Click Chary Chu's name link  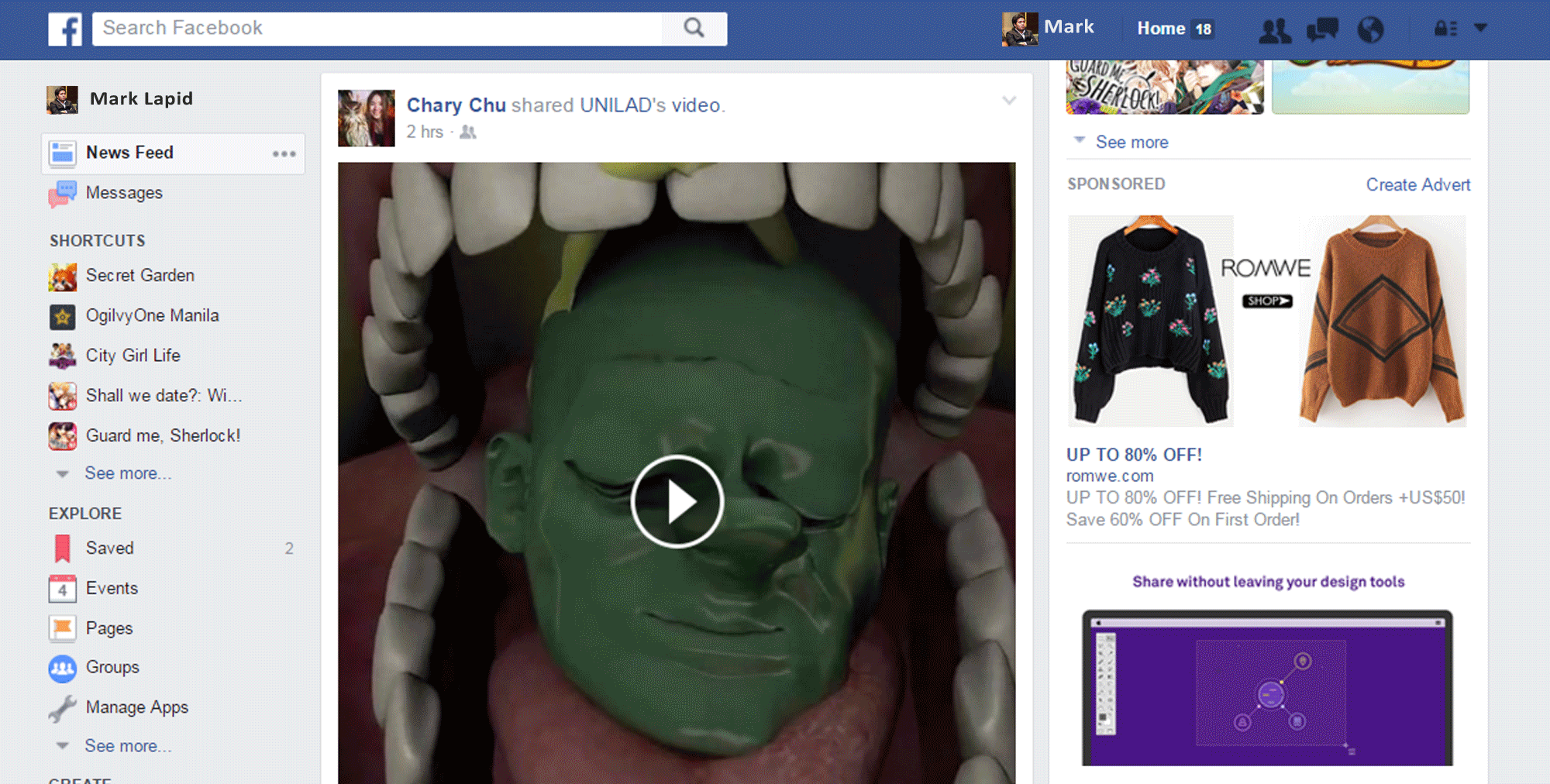pyautogui.click(x=456, y=105)
